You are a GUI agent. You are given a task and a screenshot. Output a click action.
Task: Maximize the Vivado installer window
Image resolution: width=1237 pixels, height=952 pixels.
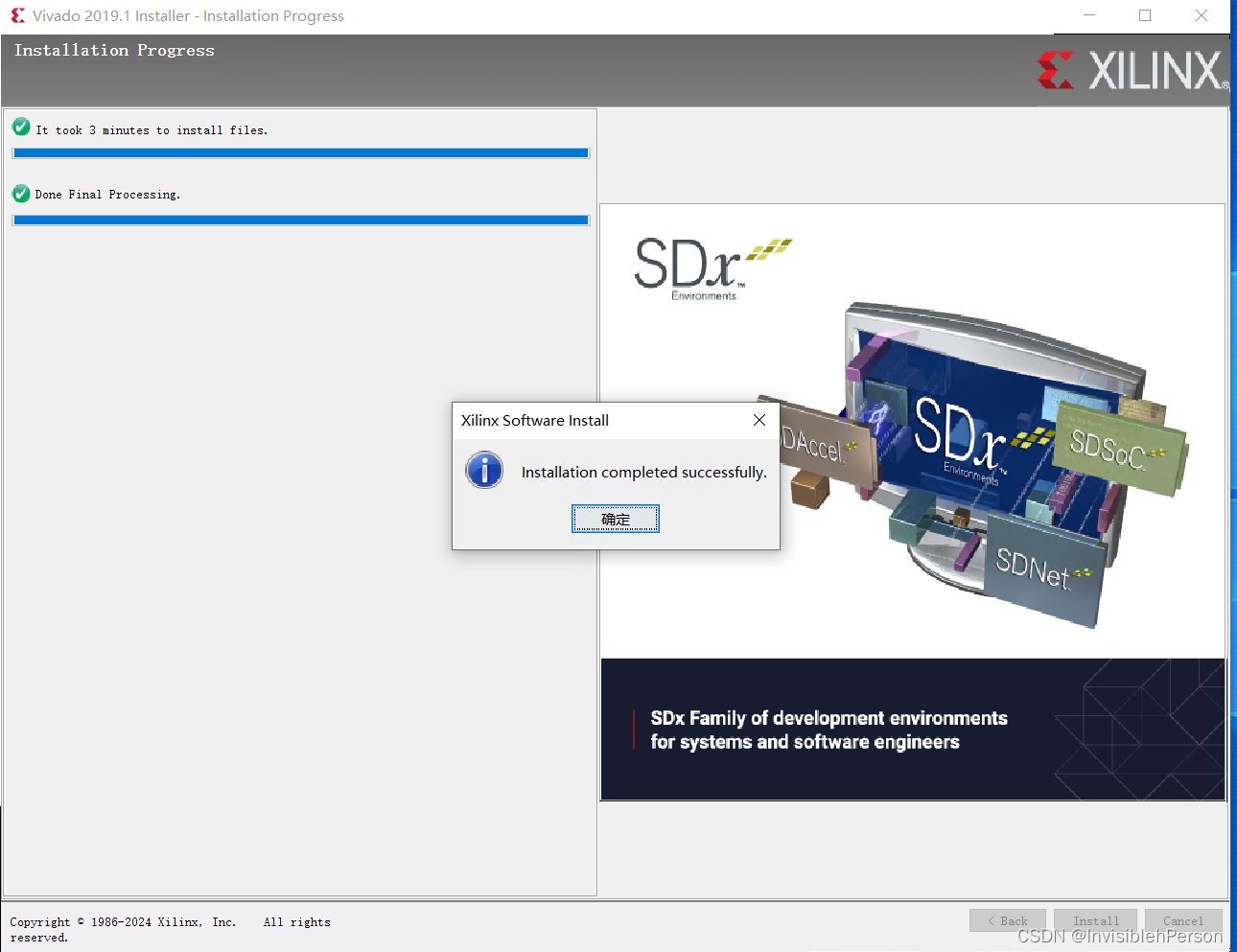pos(1145,15)
